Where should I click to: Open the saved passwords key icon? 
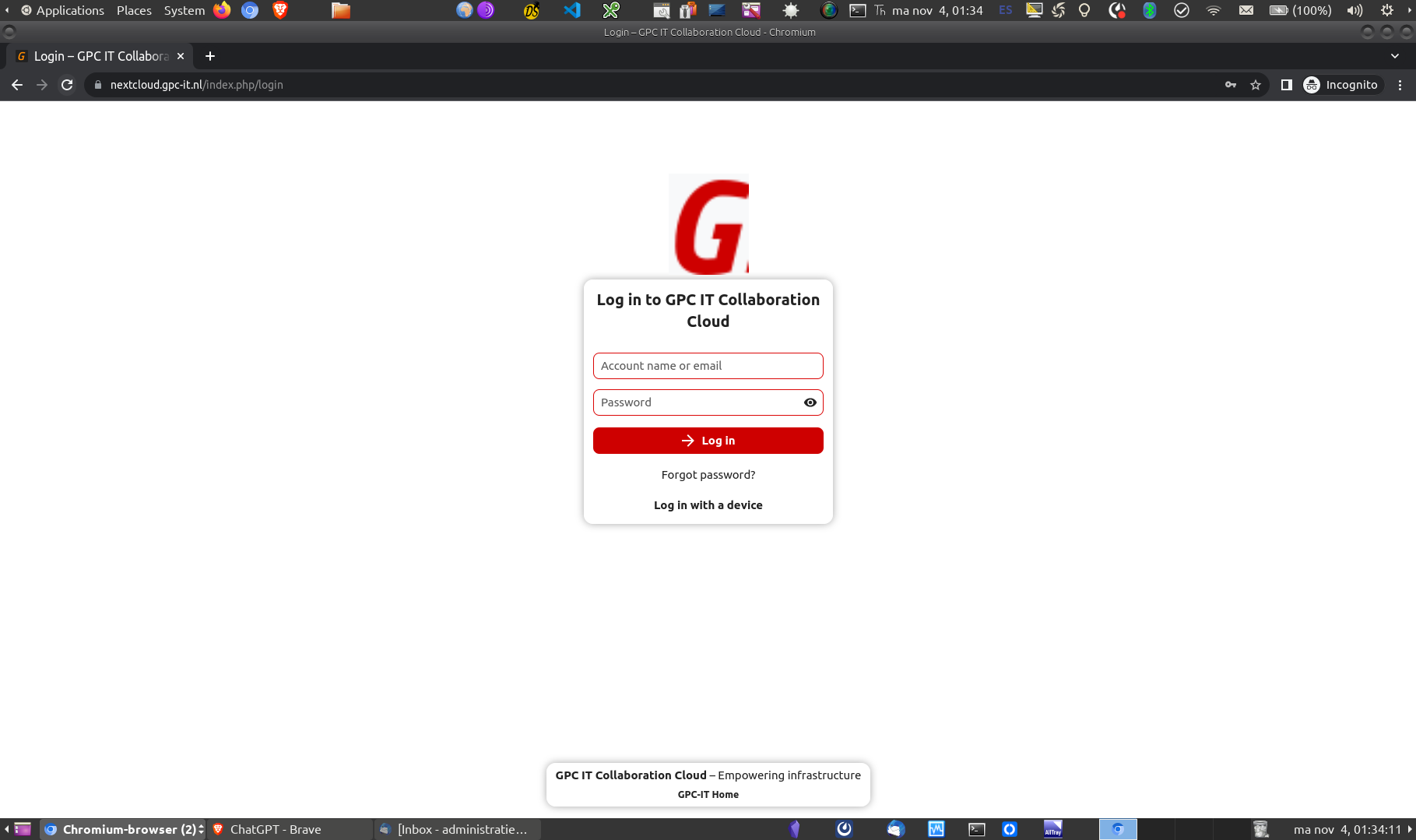1231,85
